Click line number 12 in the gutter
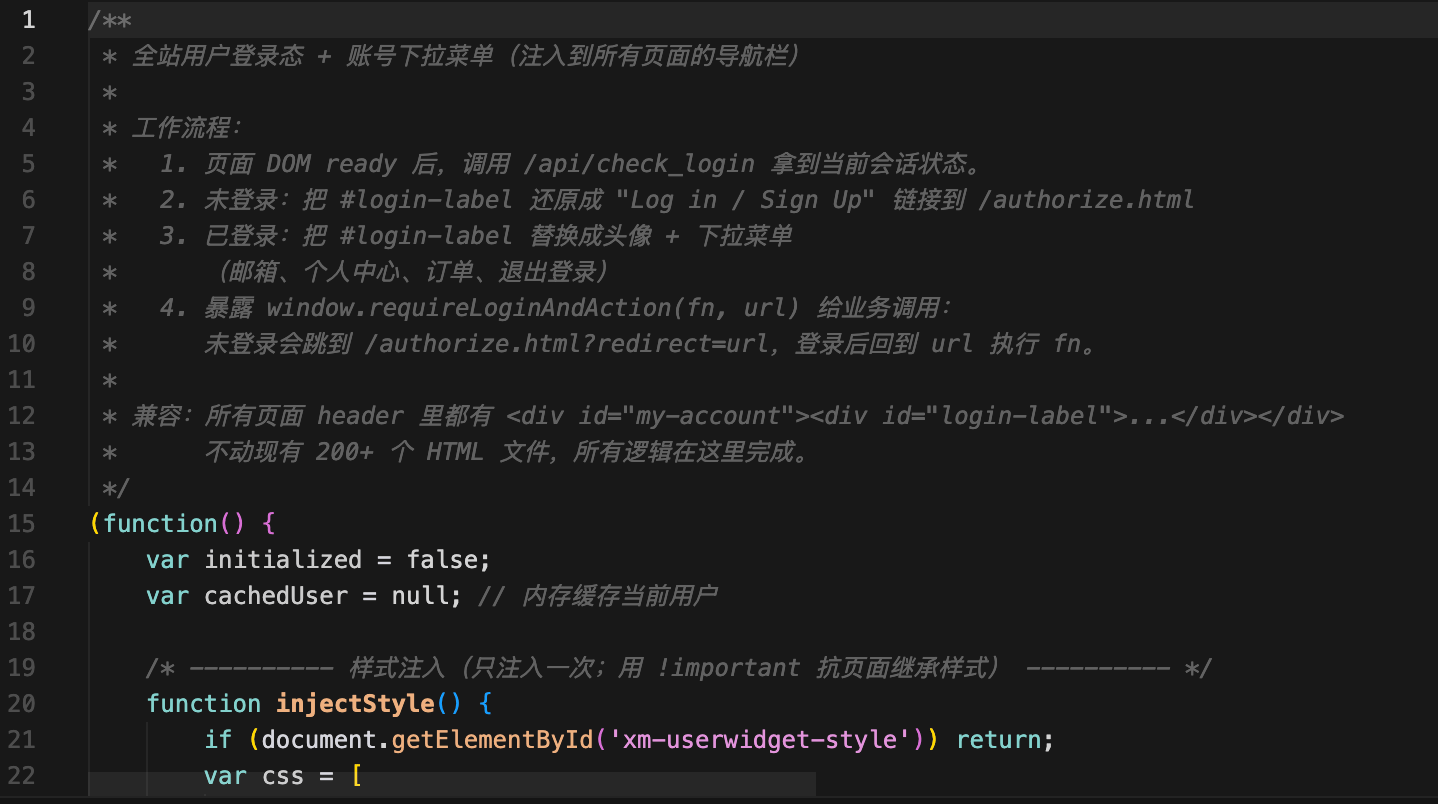 click(21, 416)
